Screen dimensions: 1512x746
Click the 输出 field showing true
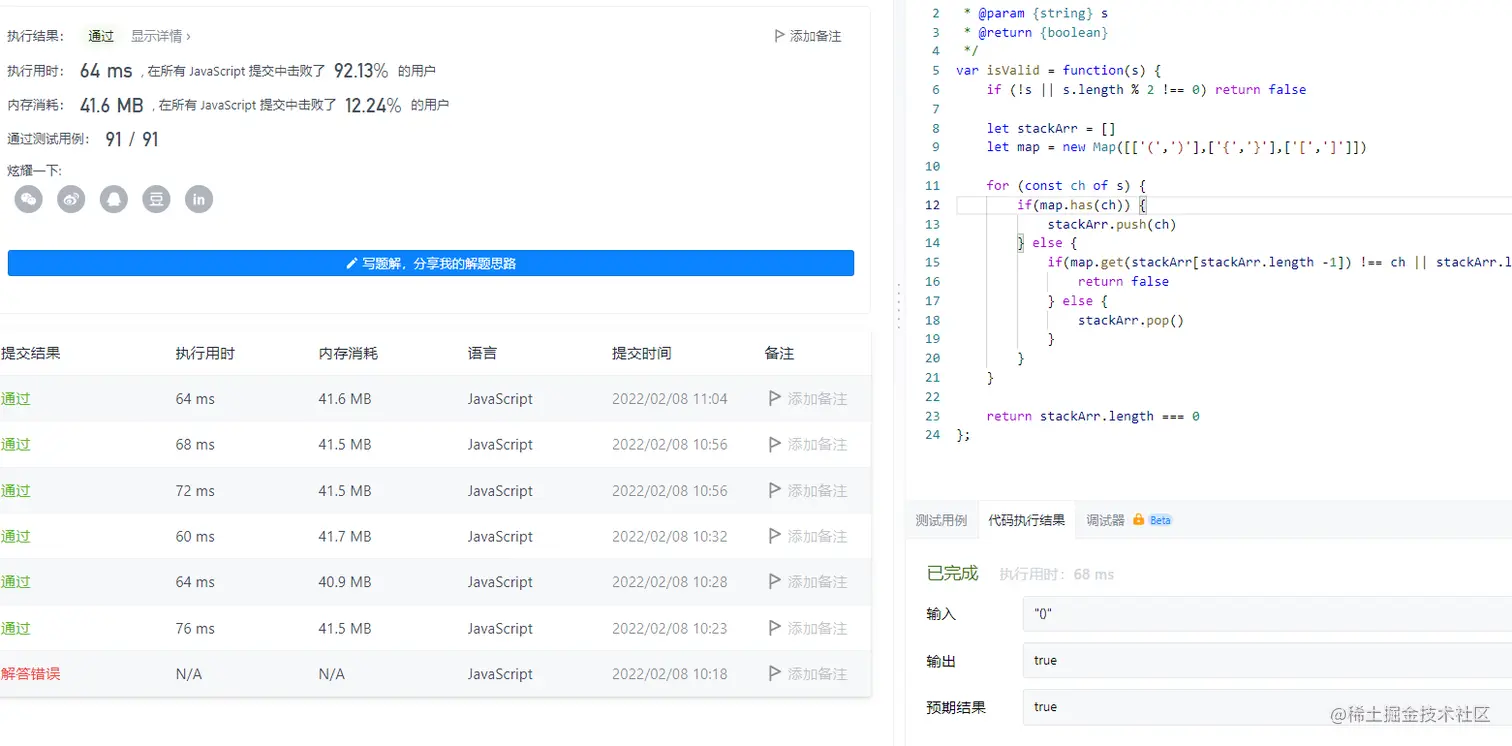(1267, 660)
